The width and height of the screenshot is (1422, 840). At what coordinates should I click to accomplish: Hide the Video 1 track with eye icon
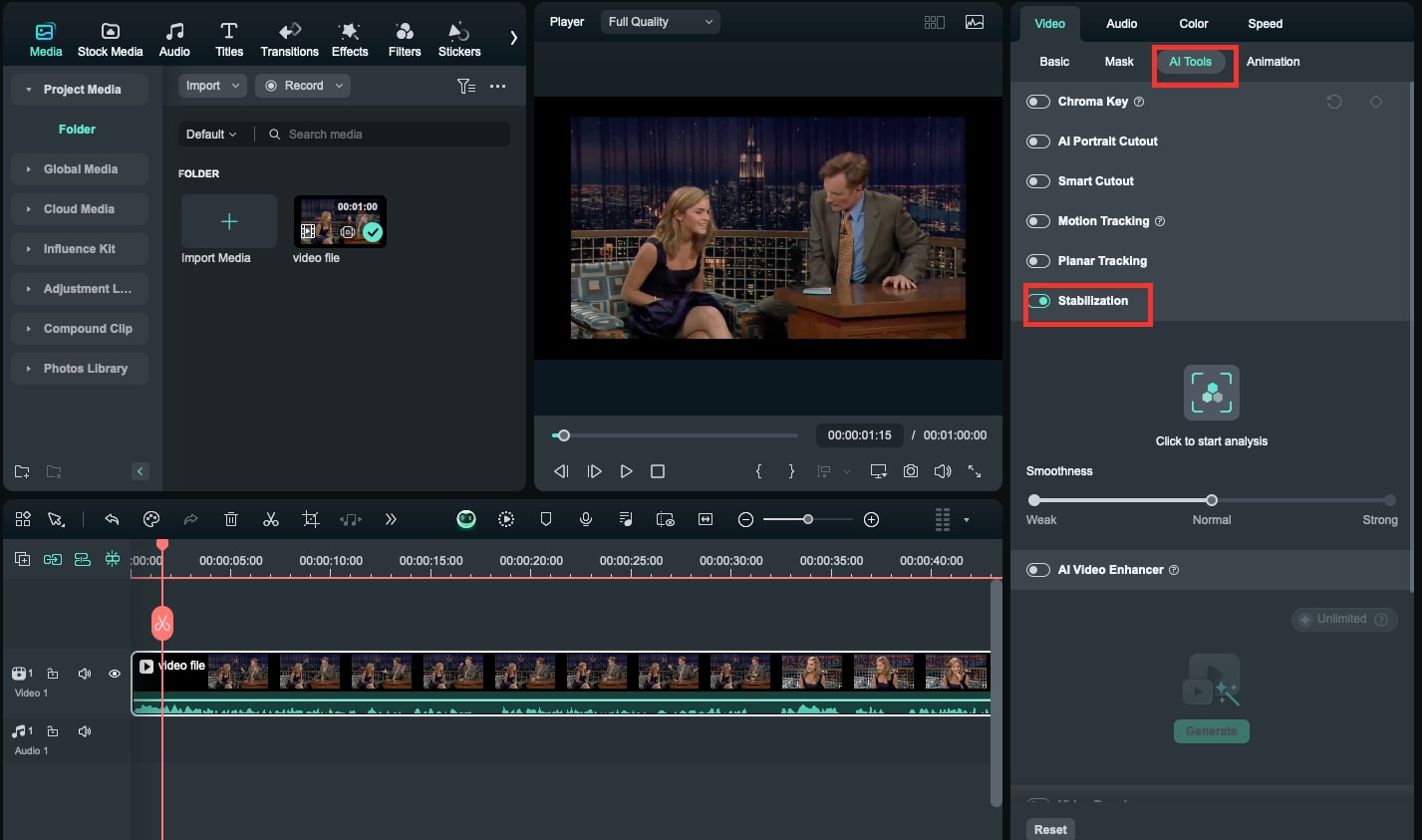[x=115, y=674]
